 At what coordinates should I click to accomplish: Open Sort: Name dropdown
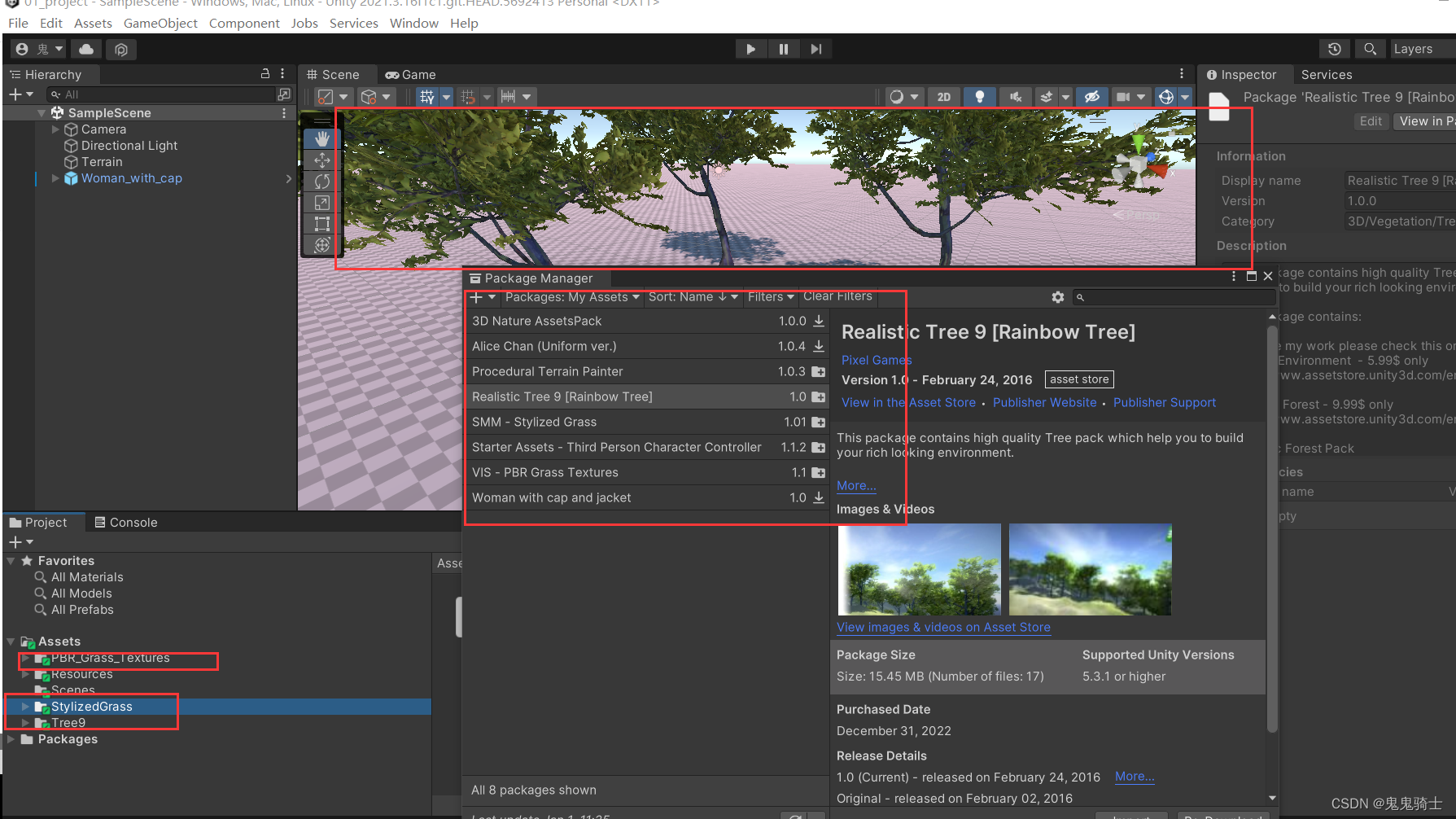click(x=693, y=296)
